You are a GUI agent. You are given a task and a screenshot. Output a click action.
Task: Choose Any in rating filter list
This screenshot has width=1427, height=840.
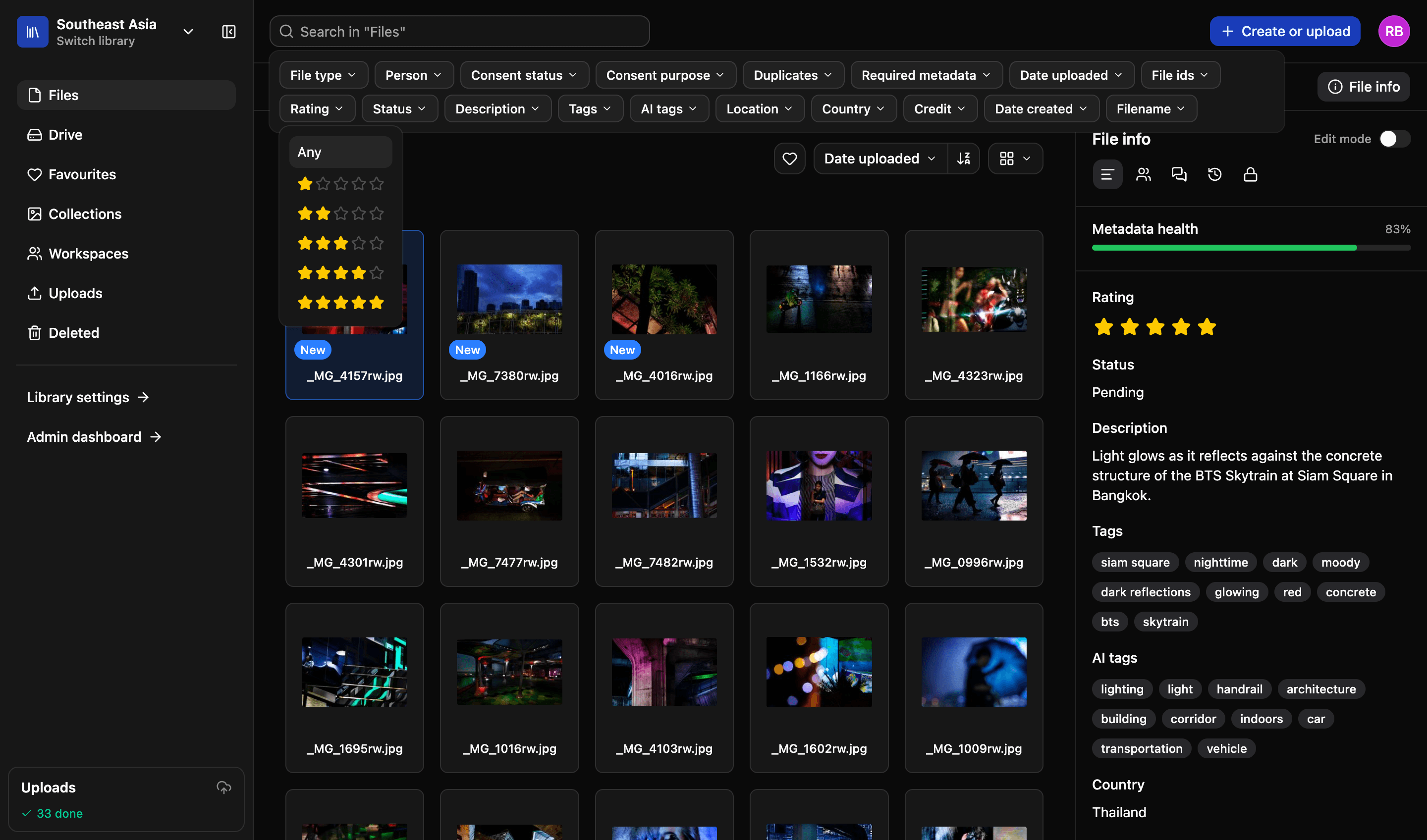tap(341, 152)
